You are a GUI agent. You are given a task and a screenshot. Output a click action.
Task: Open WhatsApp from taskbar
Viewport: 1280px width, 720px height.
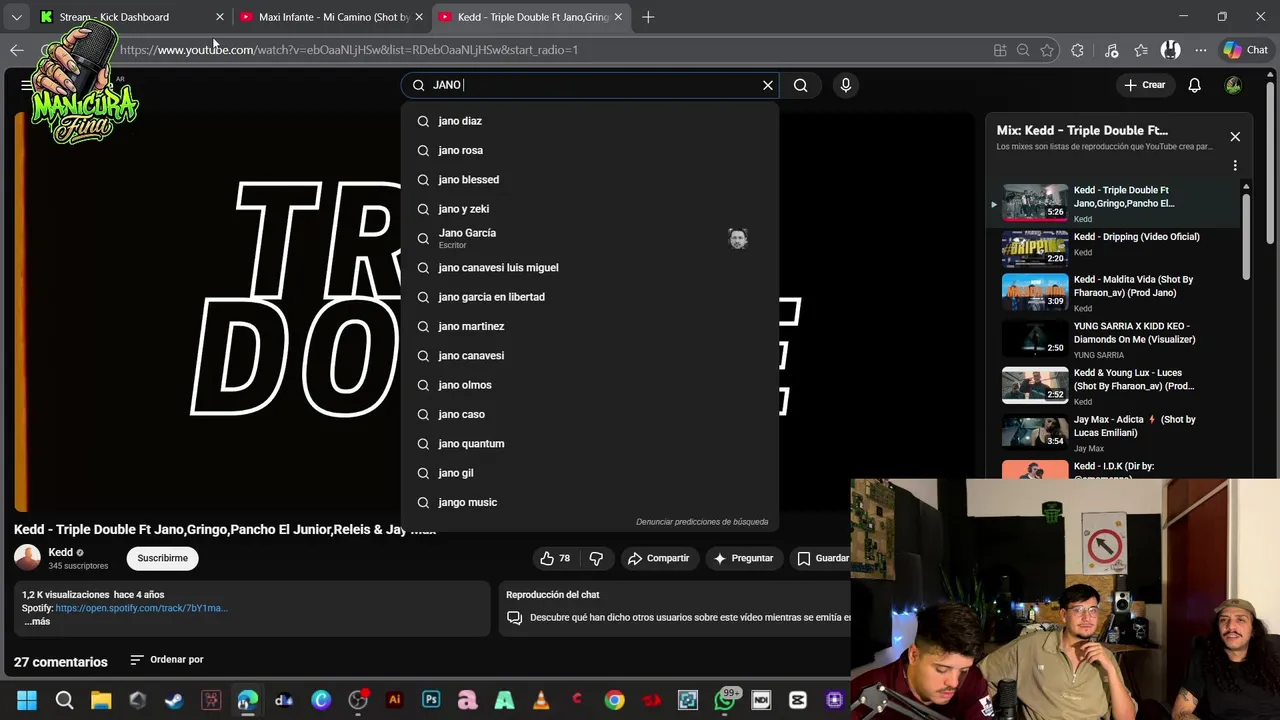point(725,700)
